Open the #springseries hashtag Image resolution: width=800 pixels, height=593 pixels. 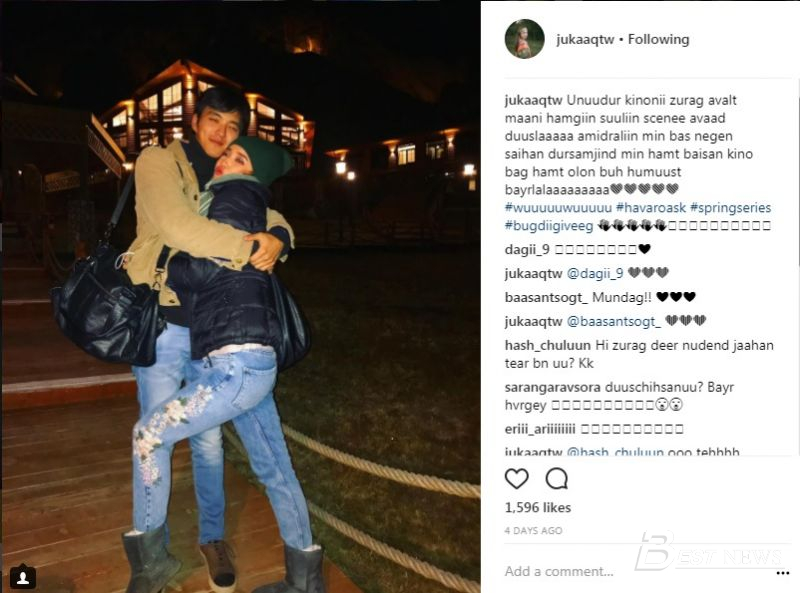click(x=730, y=208)
